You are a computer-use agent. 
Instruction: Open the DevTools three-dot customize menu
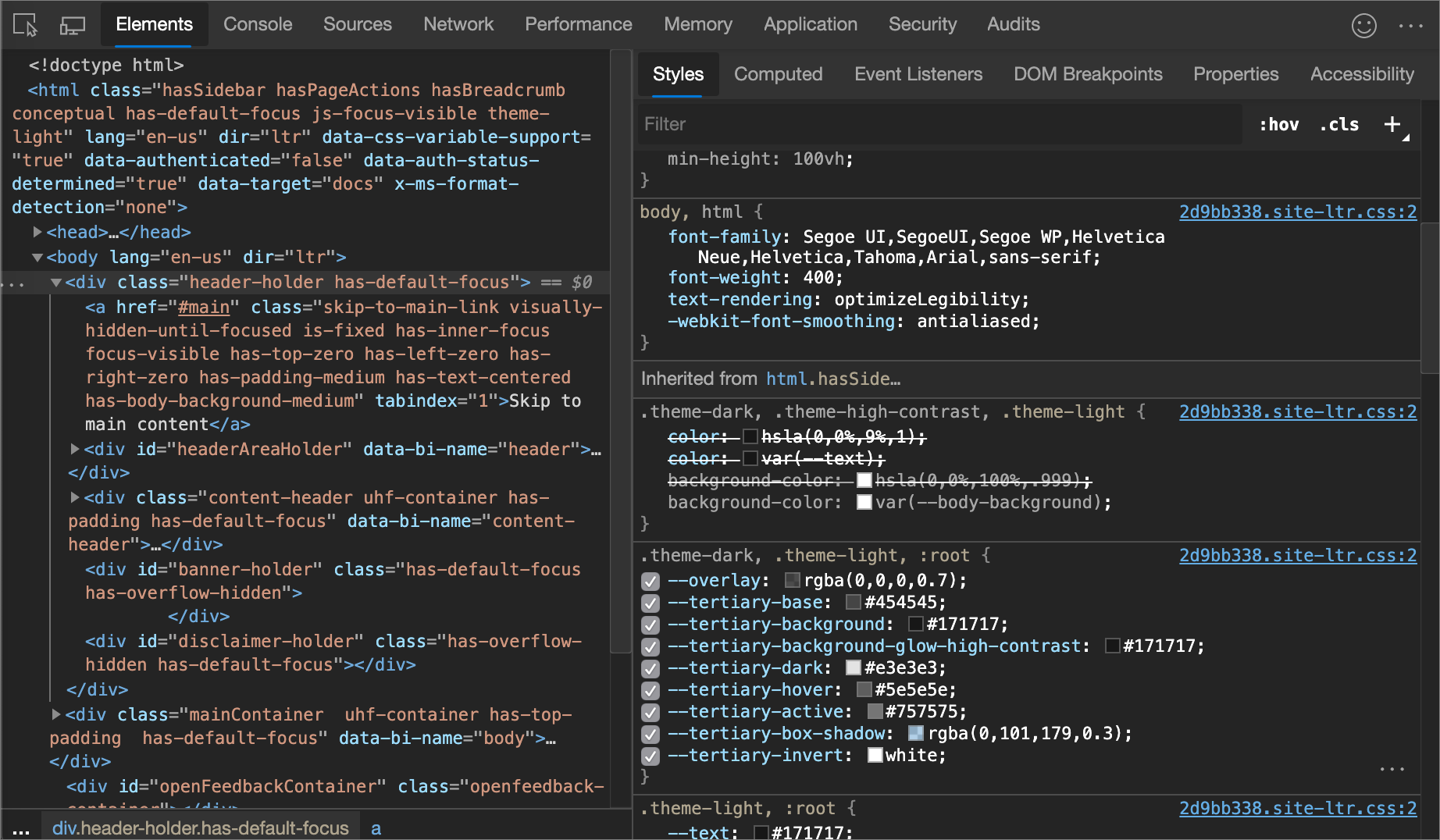1410,25
